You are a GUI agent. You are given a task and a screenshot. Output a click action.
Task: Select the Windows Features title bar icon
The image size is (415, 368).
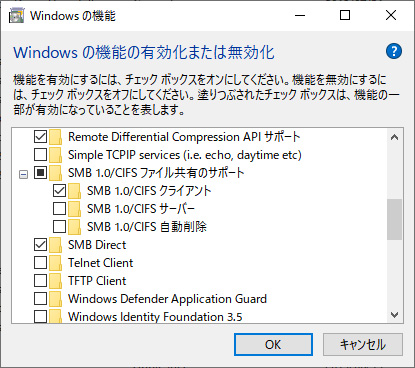[16, 16]
